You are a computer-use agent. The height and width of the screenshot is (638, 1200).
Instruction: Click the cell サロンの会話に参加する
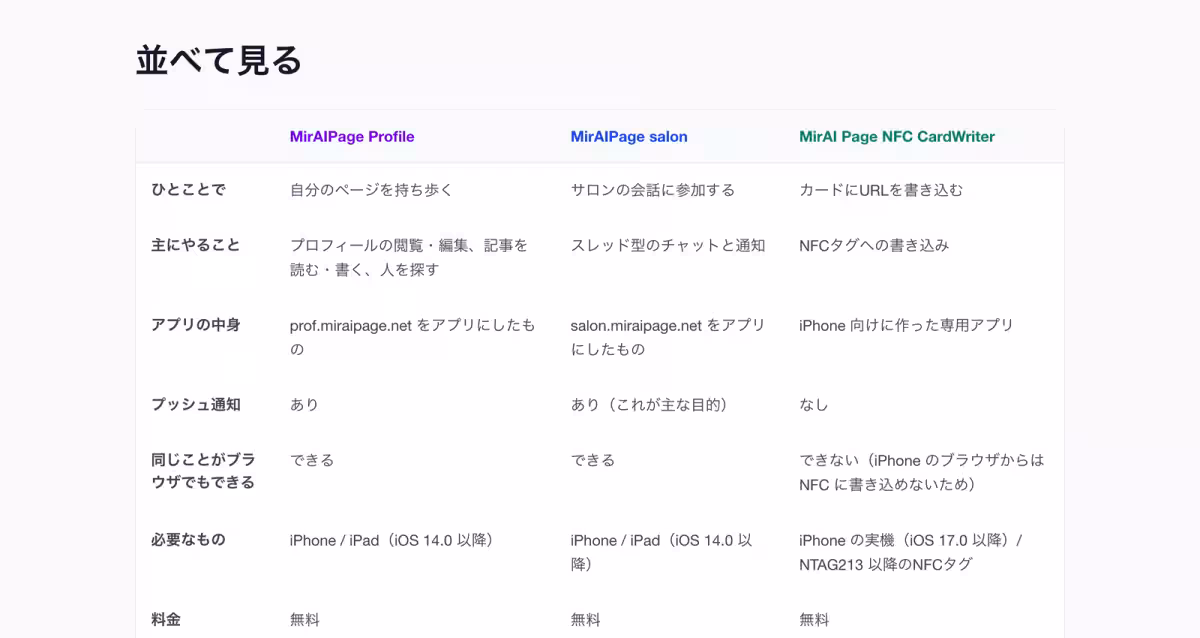click(653, 190)
